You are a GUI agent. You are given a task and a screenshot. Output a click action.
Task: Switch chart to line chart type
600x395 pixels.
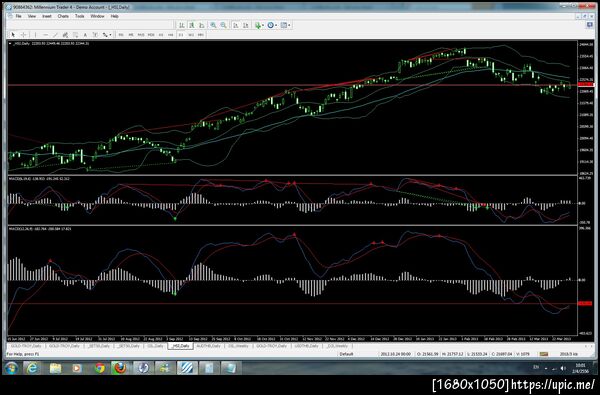pos(201,25)
